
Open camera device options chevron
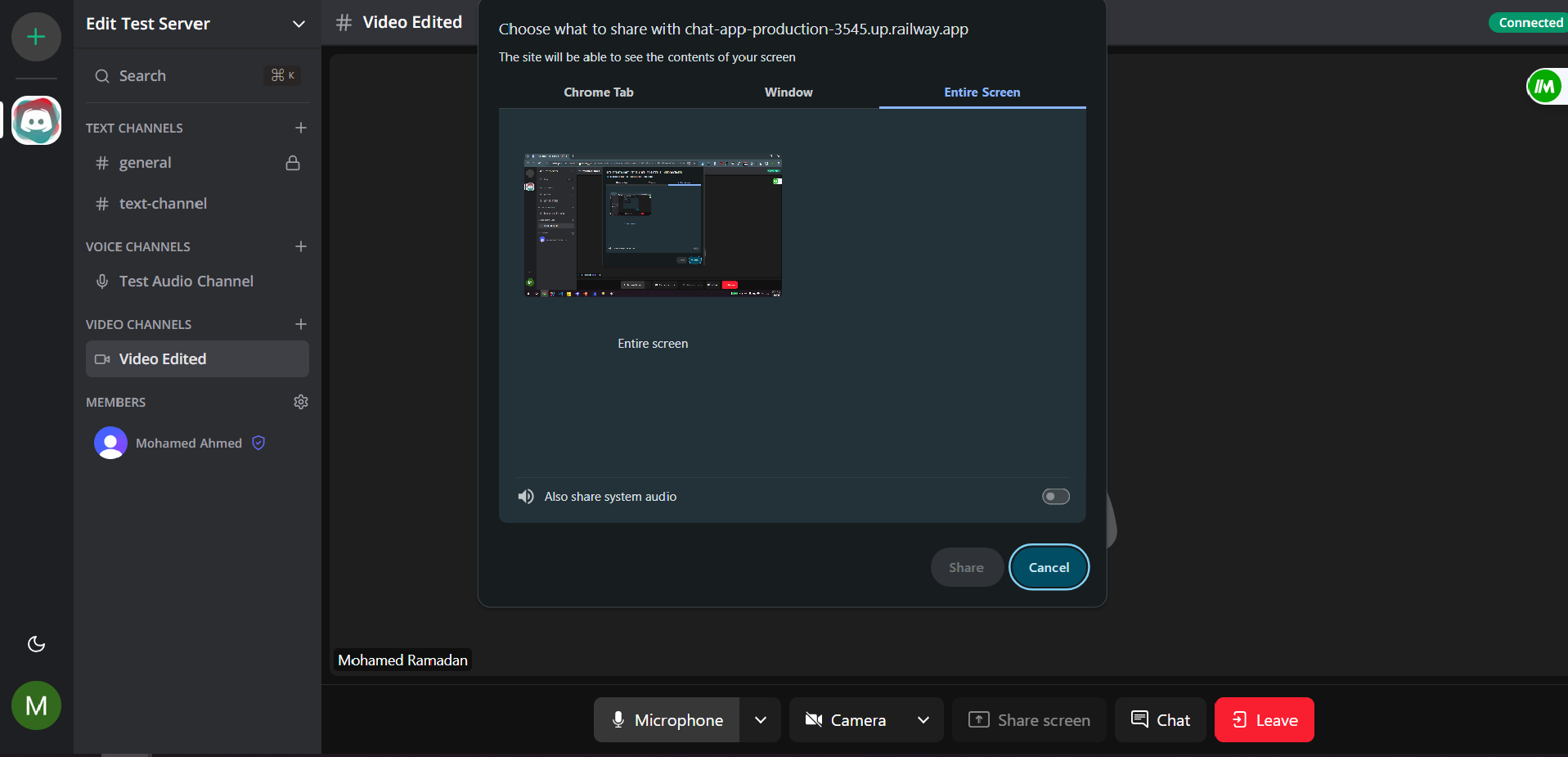click(923, 720)
